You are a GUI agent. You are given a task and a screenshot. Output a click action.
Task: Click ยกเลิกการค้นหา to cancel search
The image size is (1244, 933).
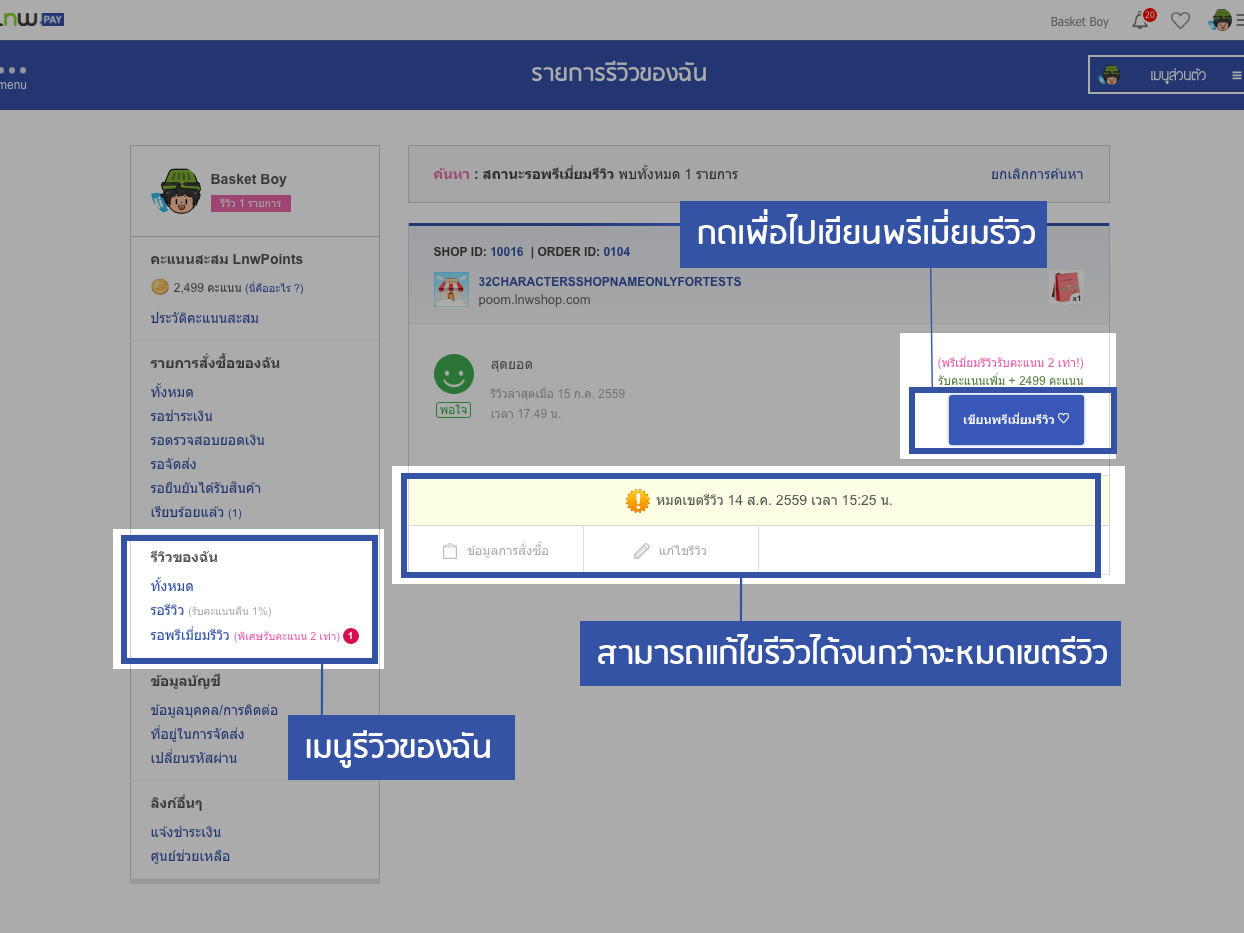pyautogui.click(x=1036, y=174)
